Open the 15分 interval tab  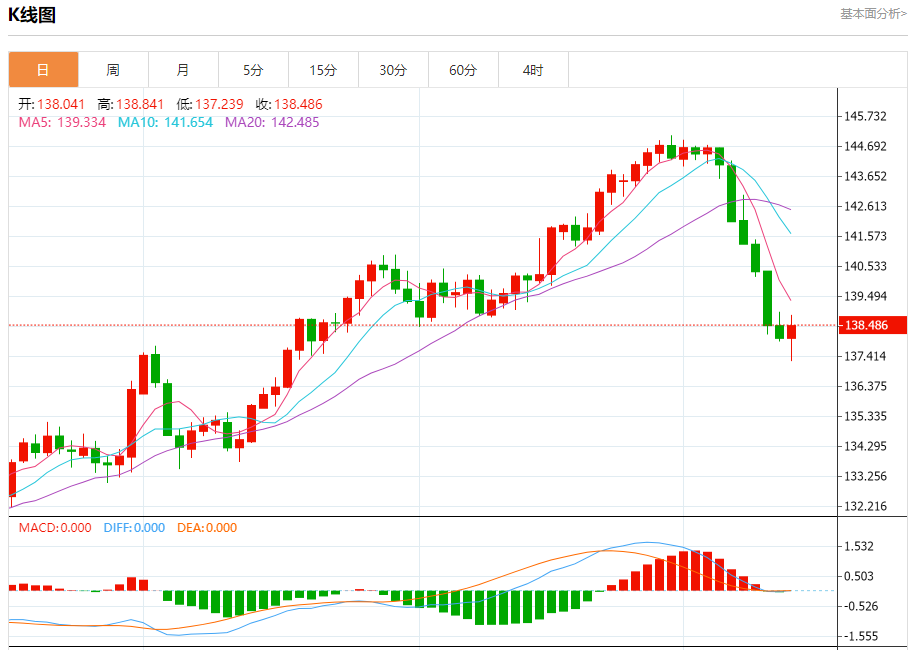point(323,70)
